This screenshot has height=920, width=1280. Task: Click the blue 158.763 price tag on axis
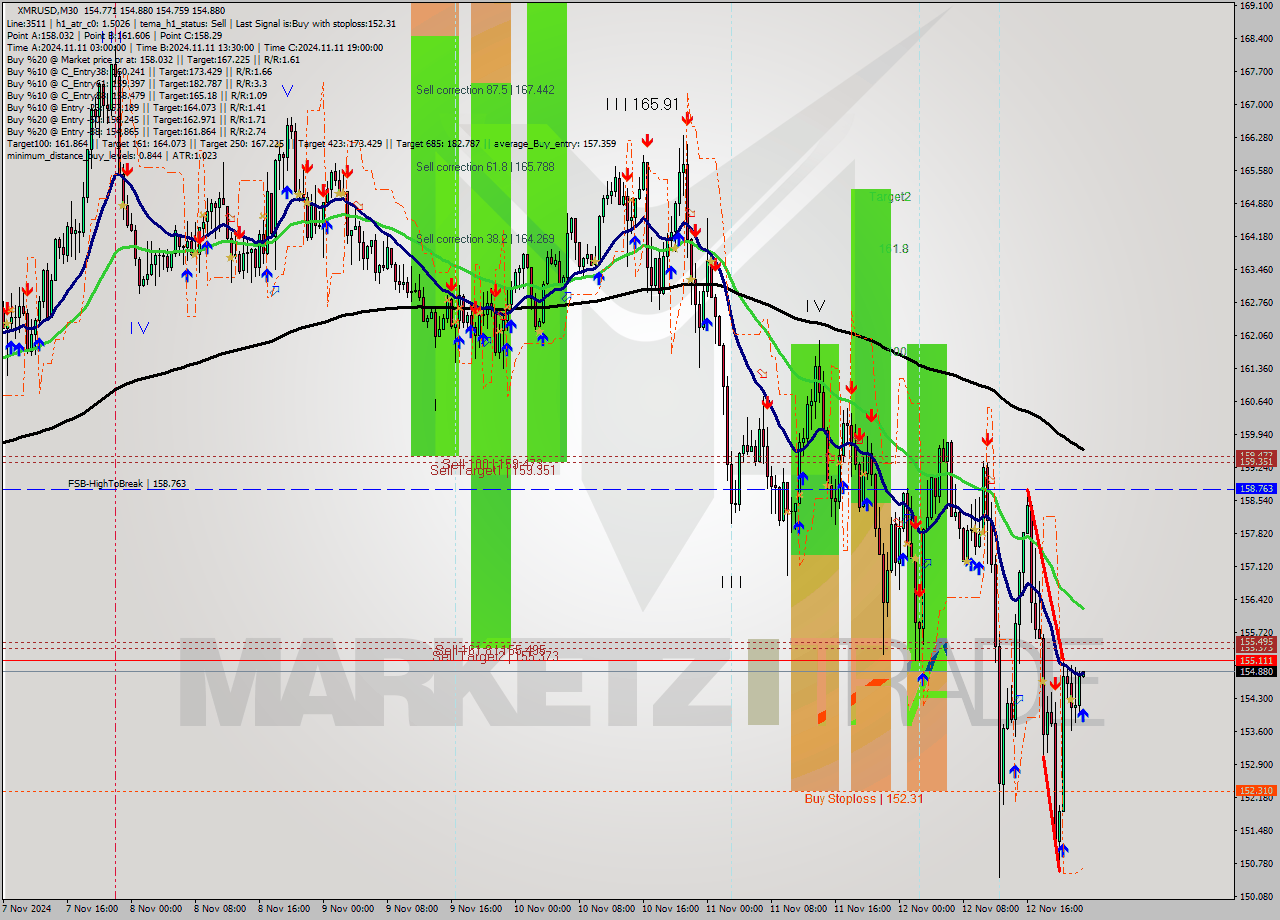(1256, 489)
